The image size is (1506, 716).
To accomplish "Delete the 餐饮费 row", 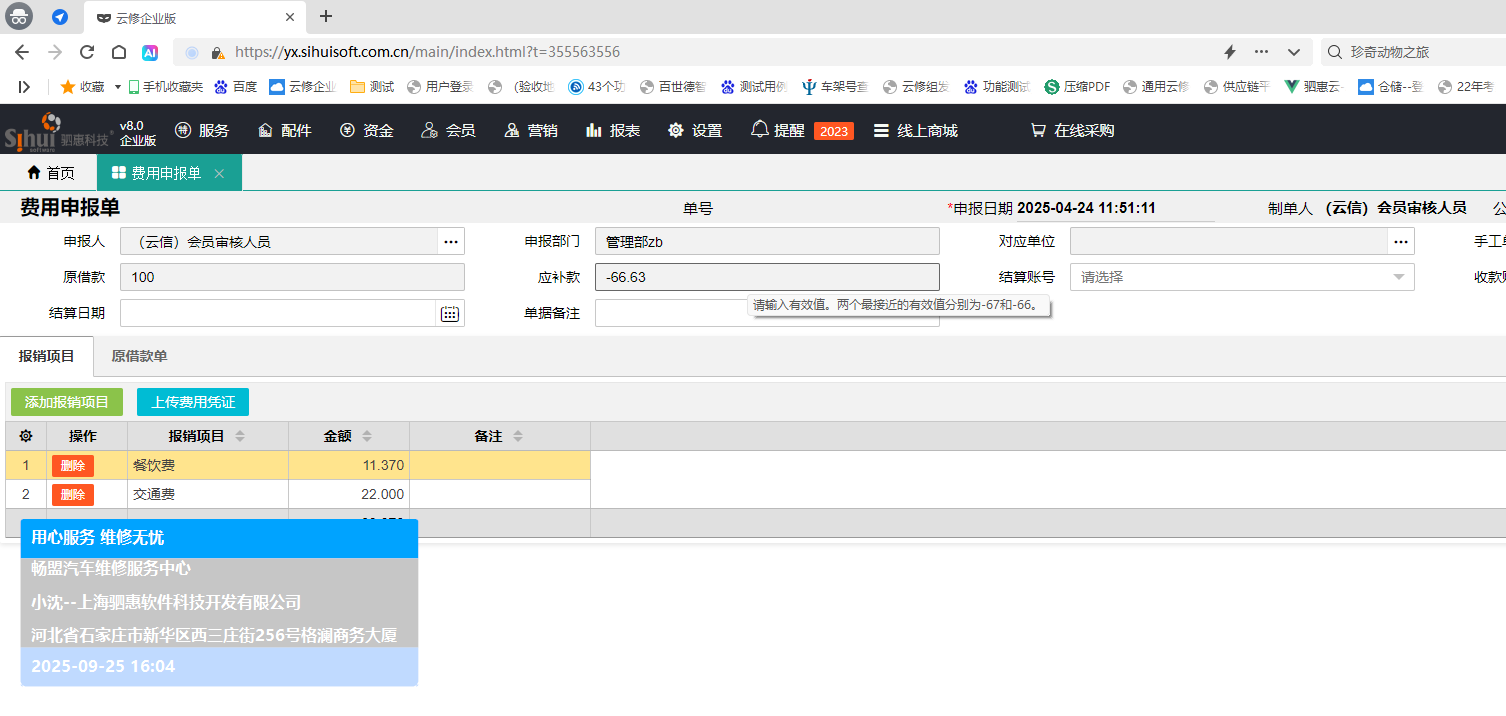I will tap(73, 466).
